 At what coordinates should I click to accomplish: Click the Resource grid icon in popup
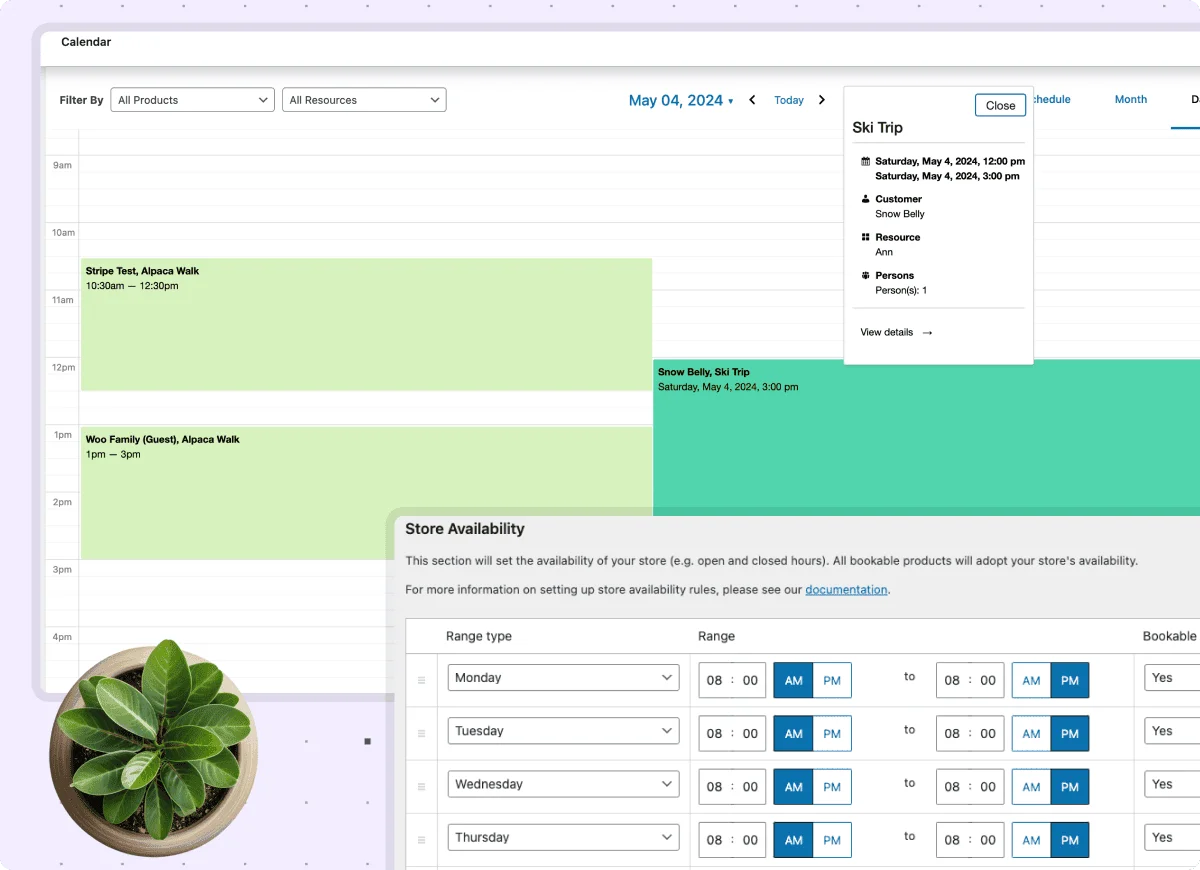(865, 237)
